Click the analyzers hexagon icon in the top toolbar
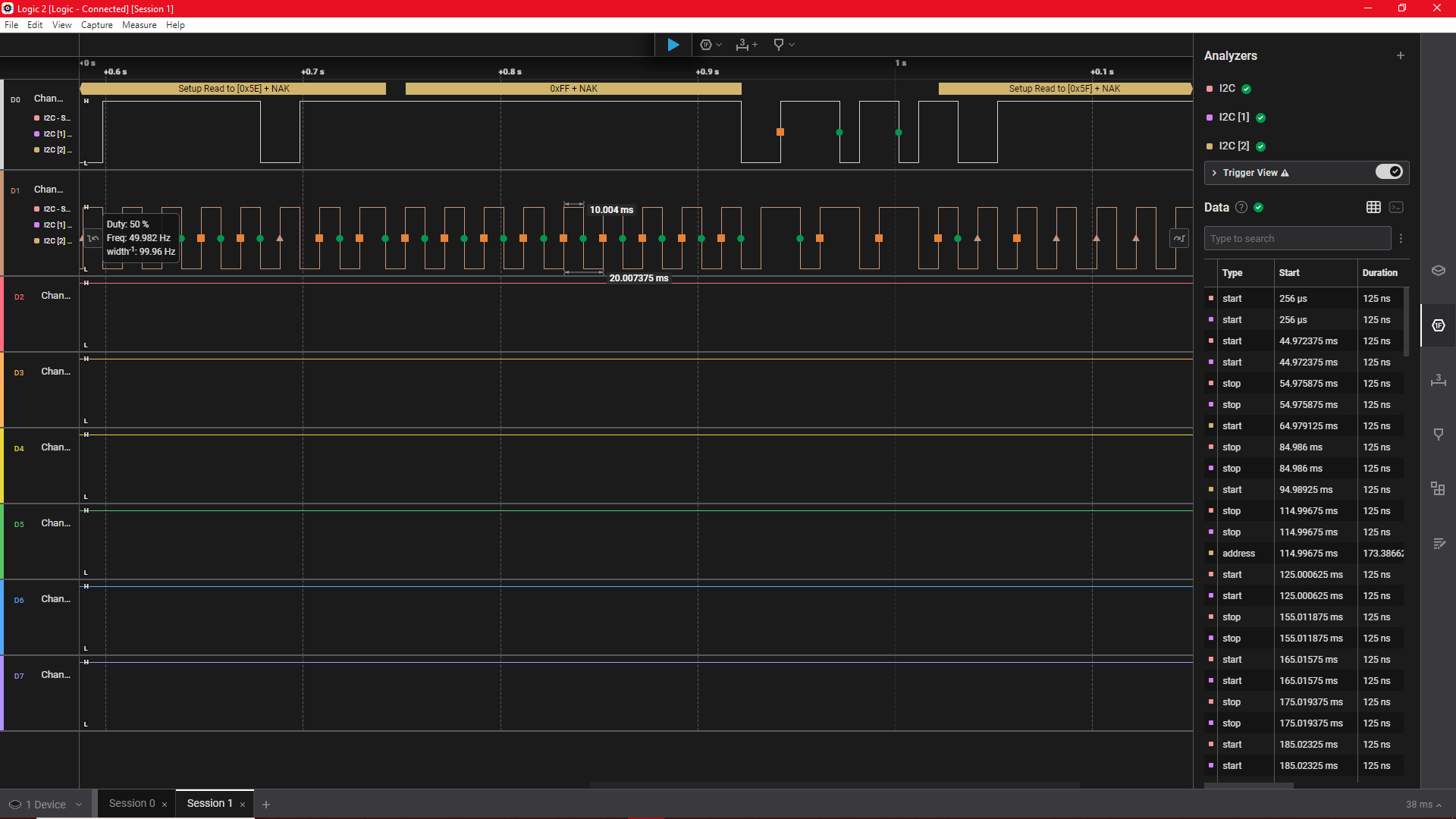 pos(706,45)
